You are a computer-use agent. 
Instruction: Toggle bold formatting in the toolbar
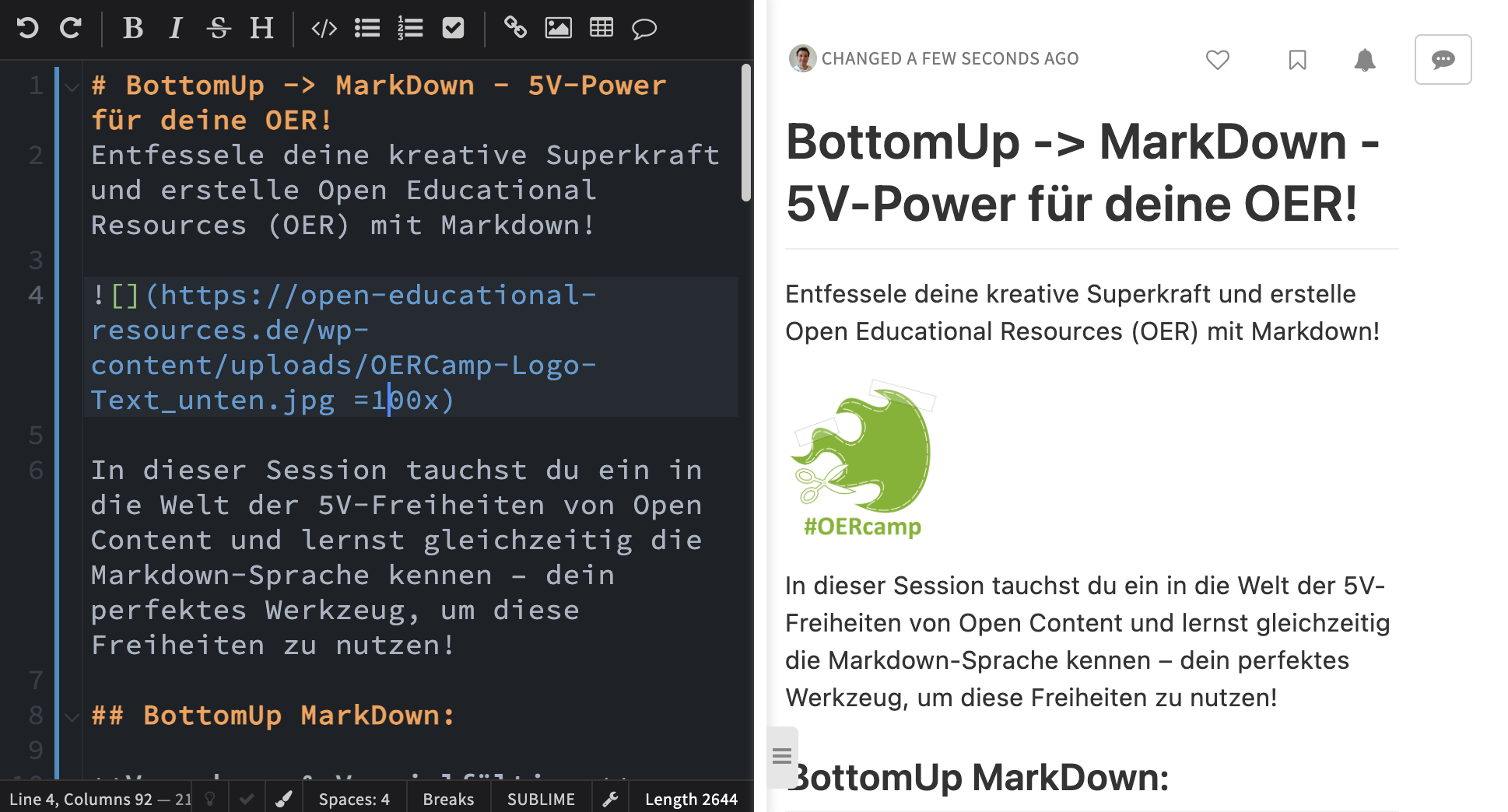132,29
